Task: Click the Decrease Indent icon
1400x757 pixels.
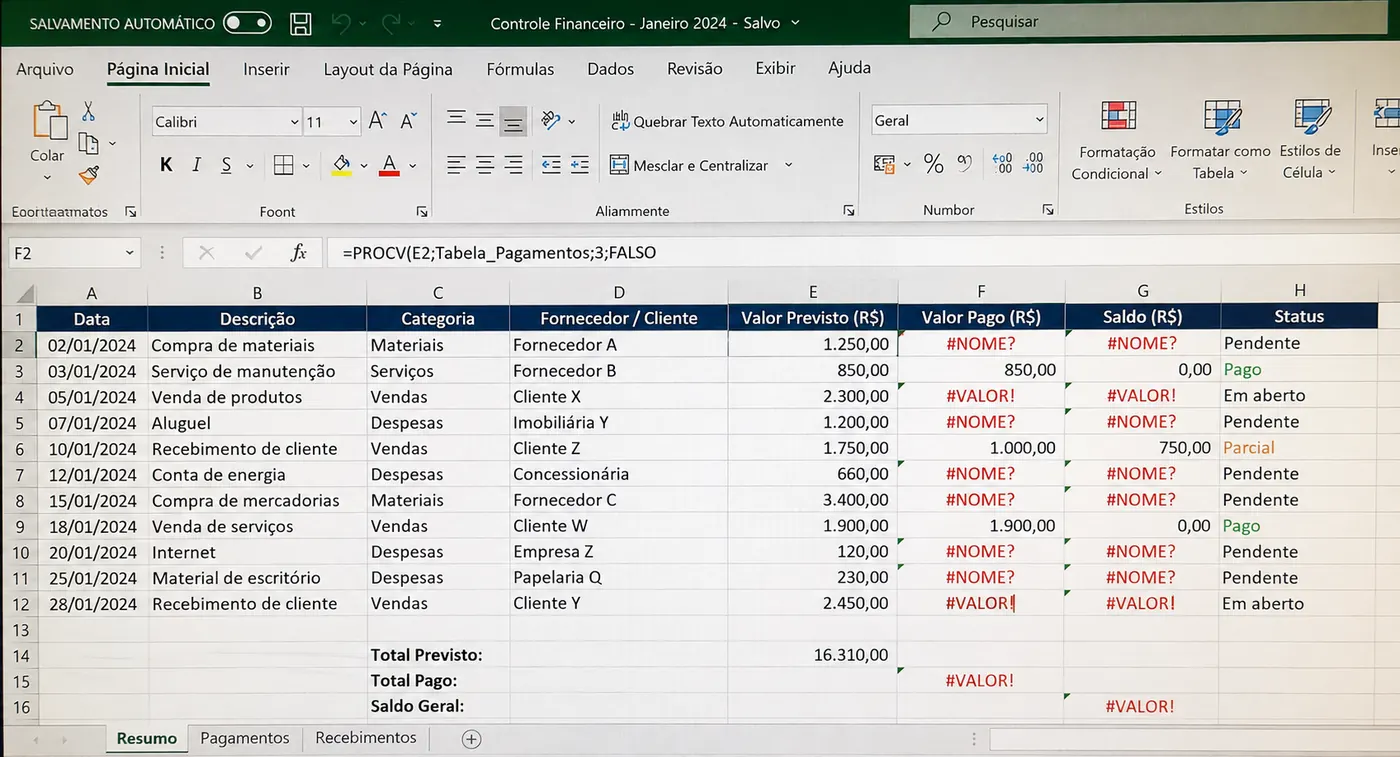Action: [x=551, y=165]
